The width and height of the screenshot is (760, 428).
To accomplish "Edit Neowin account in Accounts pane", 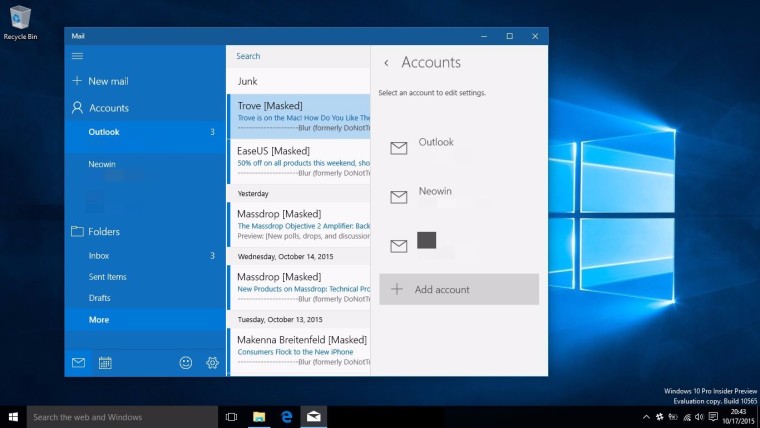I will tap(459, 196).
